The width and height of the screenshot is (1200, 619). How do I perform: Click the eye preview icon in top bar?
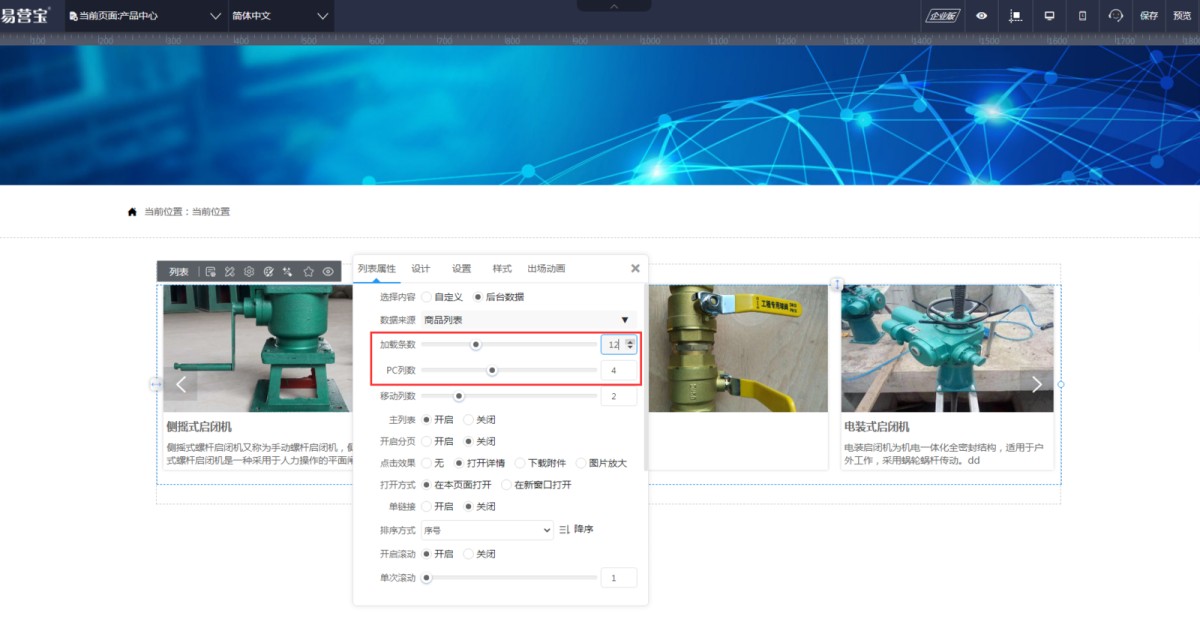coord(982,16)
